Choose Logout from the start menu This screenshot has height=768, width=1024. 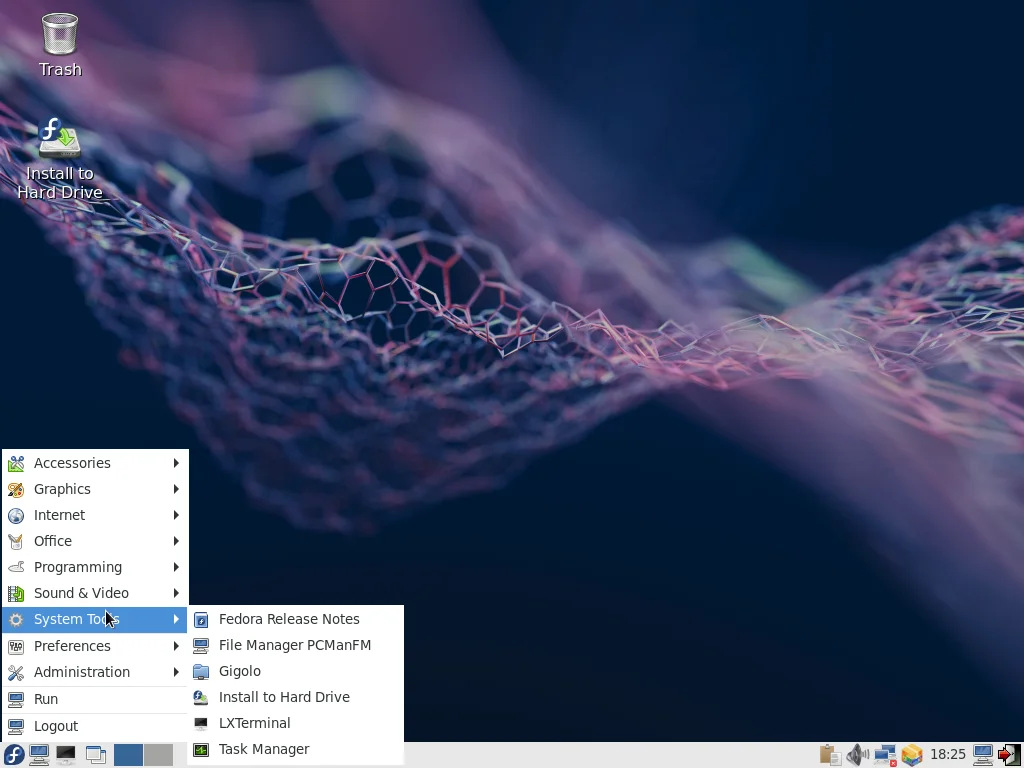pyautogui.click(x=95, y=727)
